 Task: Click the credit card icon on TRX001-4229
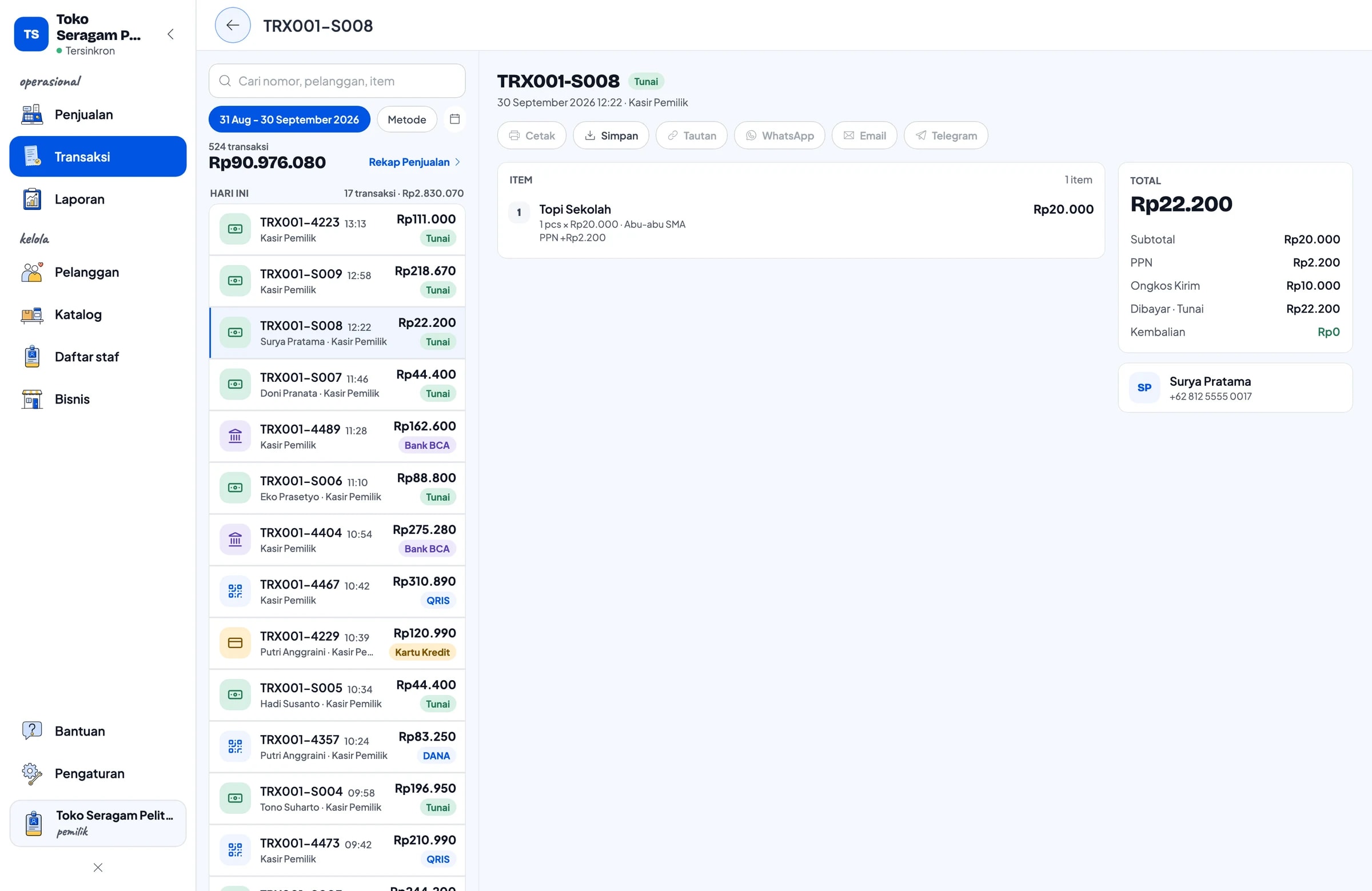[x=235, y=643]
